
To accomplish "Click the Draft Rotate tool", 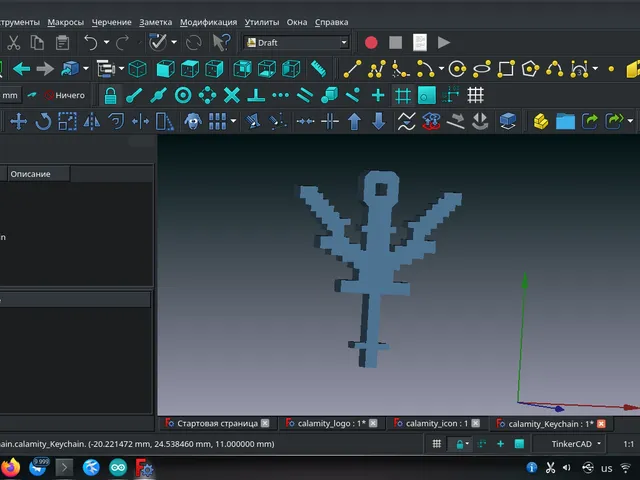I will (x=43, y=122).
